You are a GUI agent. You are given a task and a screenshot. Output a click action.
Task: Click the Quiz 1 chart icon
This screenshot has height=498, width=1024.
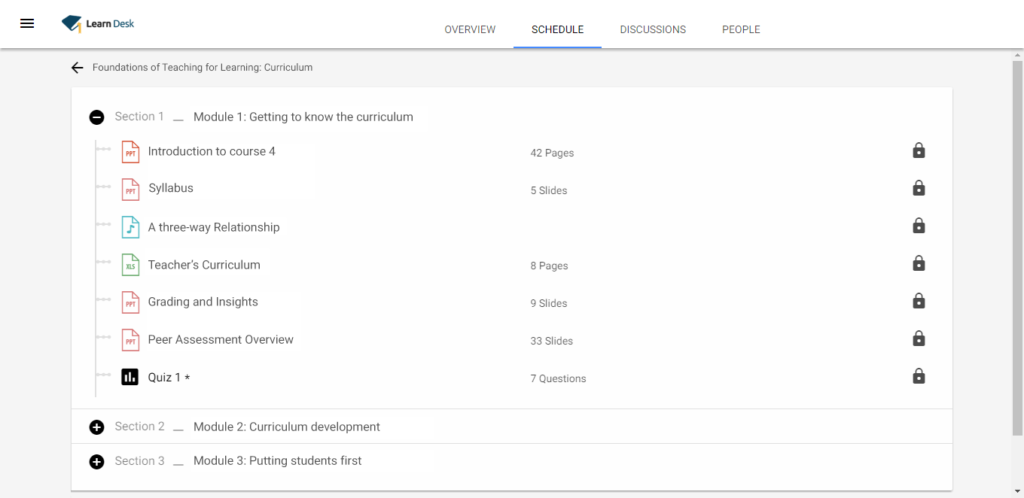[130, 377]
